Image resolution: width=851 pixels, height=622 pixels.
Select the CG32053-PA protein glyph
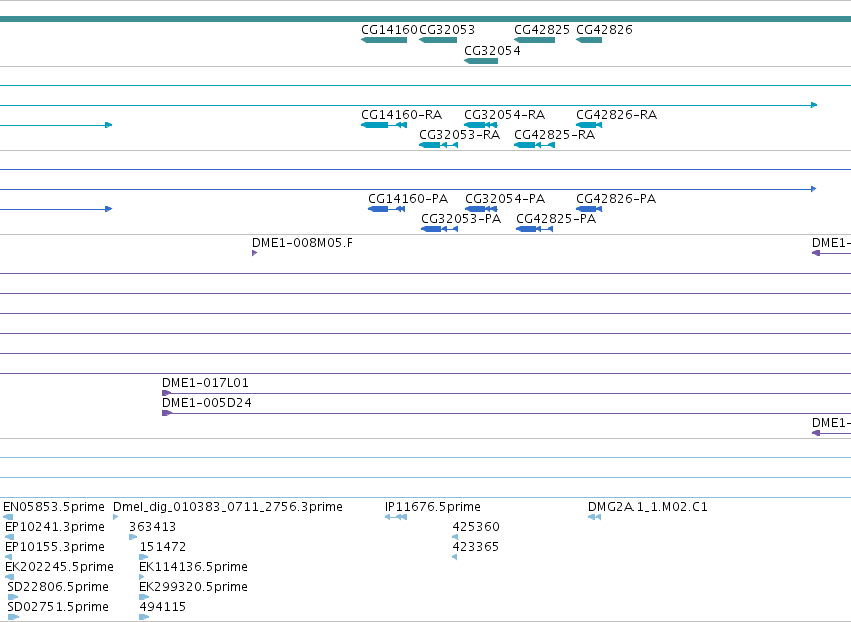coord(440,229)
